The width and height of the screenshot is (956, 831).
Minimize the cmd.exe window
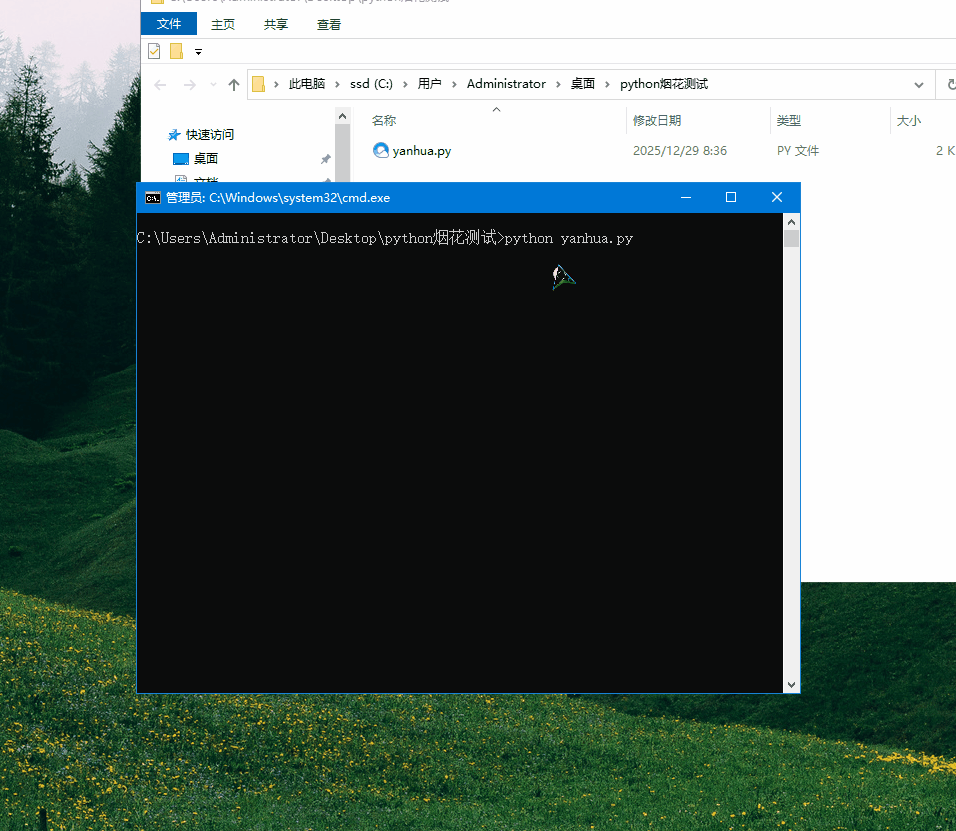[x=686, y=197]
